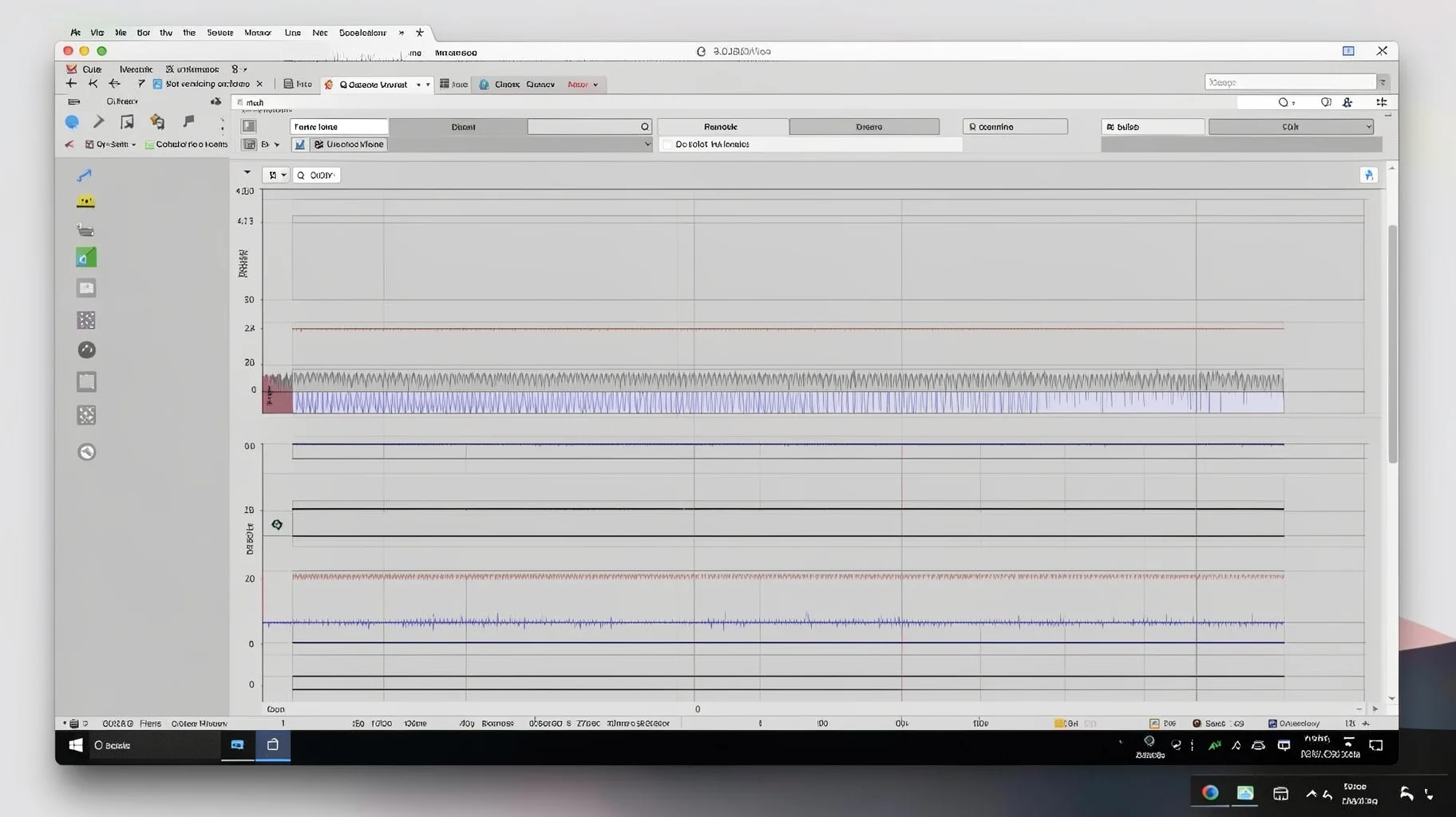Click the 'ocentino' search button

(x=1015, y=127)
